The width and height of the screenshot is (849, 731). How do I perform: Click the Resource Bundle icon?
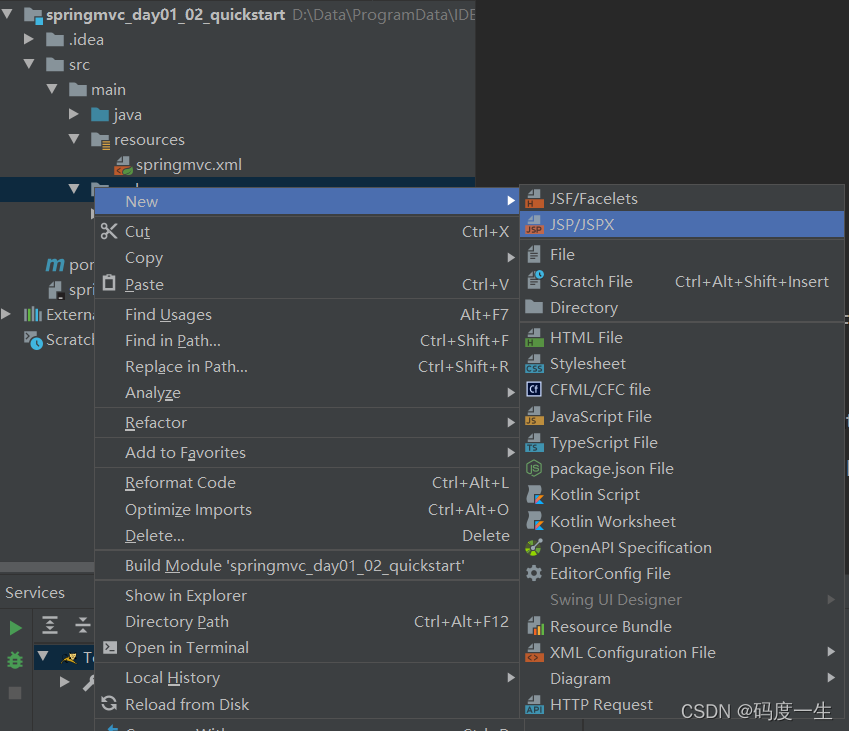pos(535,626)
